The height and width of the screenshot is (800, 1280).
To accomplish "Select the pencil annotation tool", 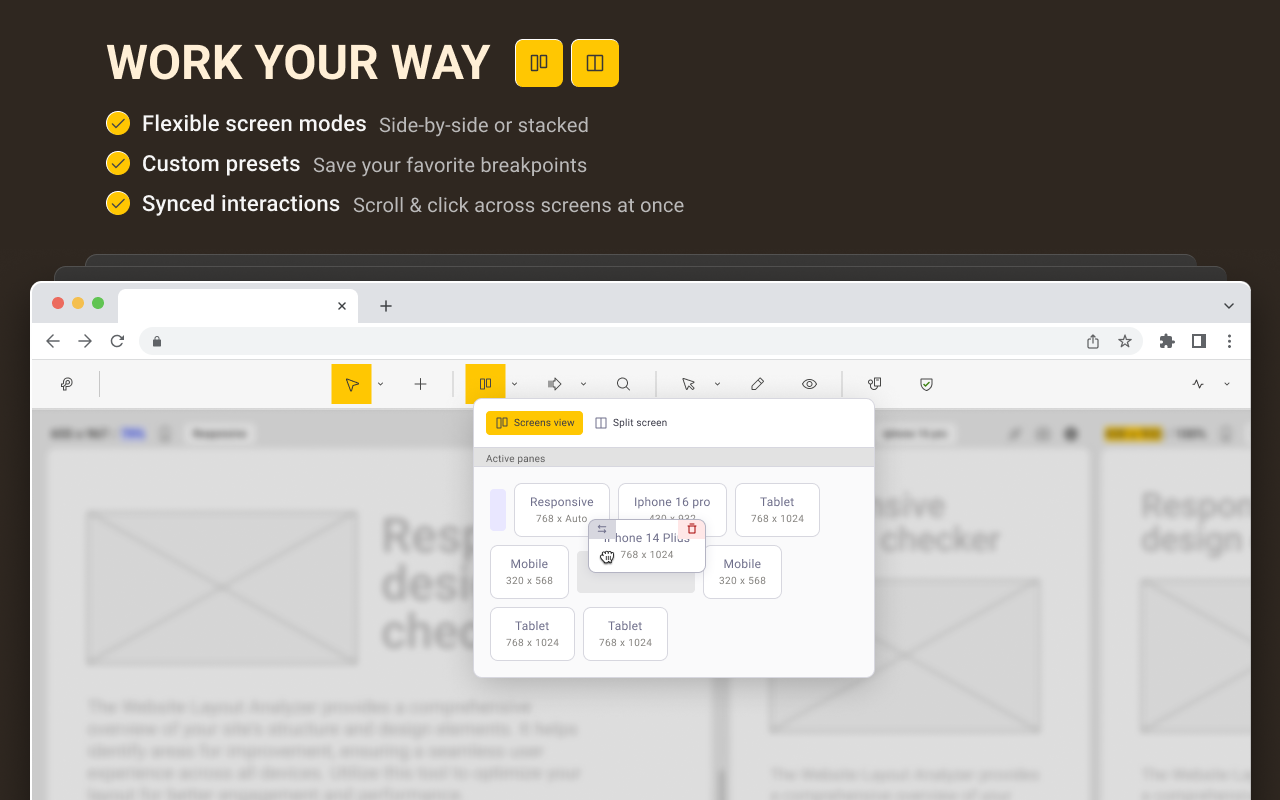I will tap(757, 383).
